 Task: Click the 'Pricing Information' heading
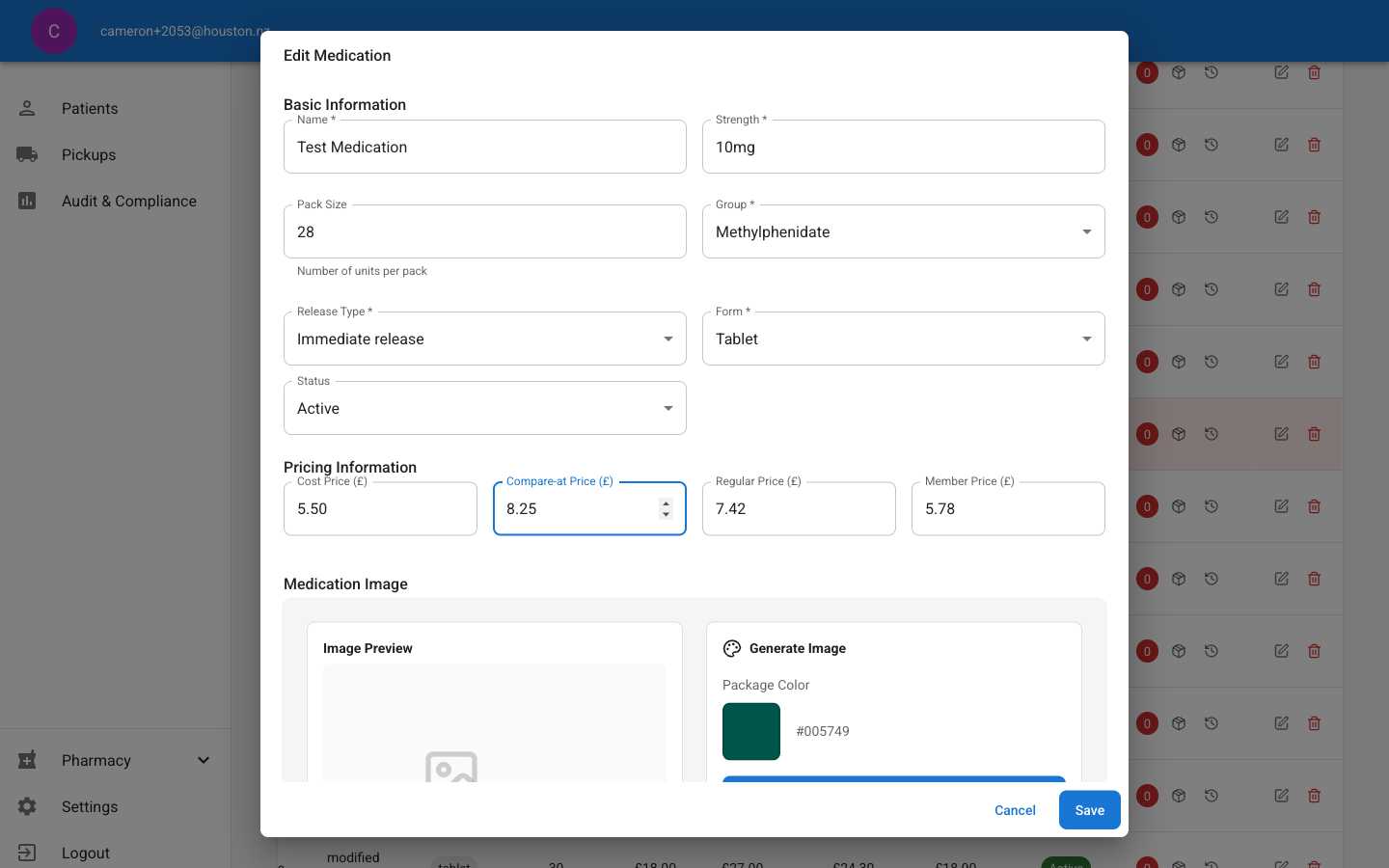(350, 467)
